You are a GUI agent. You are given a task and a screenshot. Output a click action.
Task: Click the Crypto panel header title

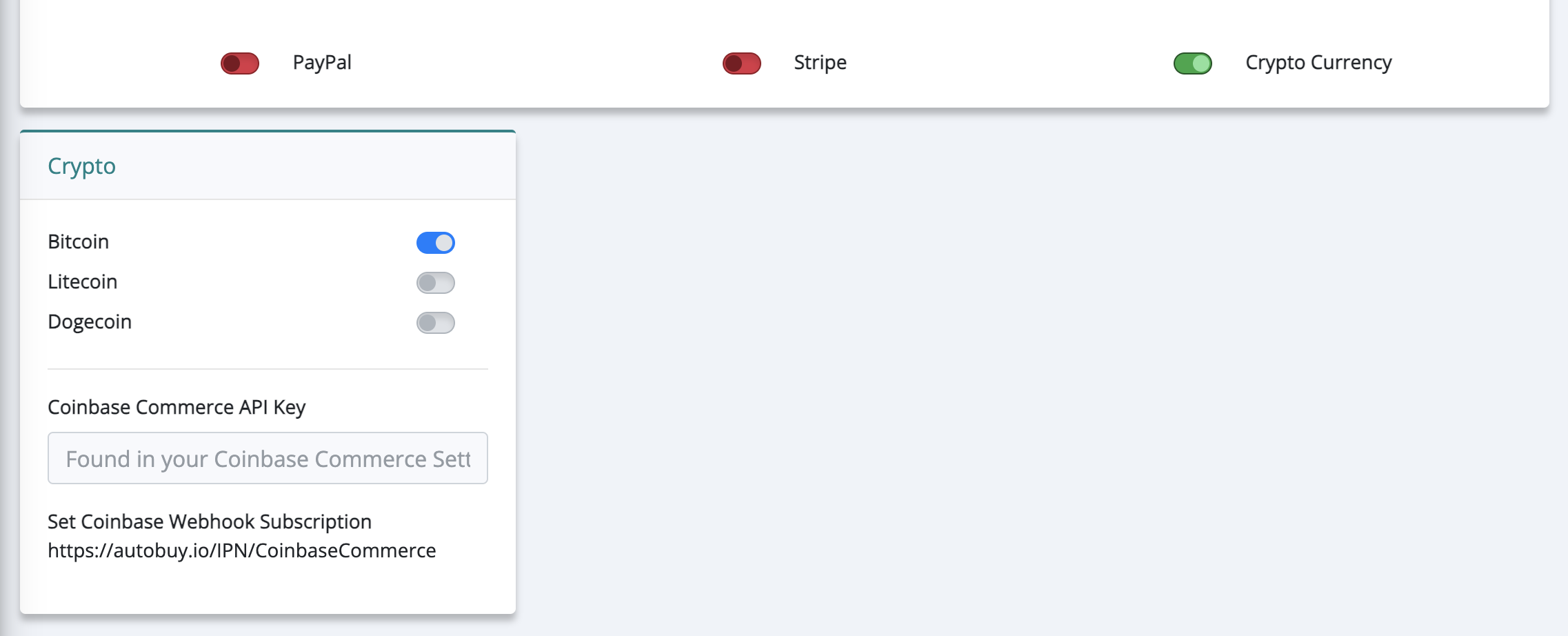tap(81, 166)
